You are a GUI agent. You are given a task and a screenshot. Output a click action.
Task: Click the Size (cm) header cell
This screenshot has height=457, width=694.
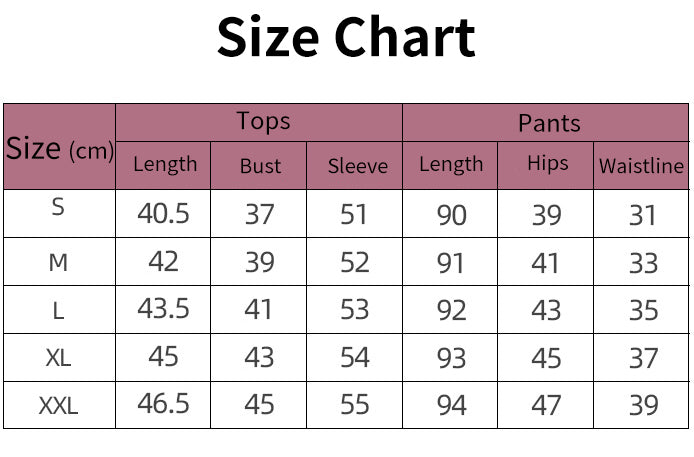59,149
